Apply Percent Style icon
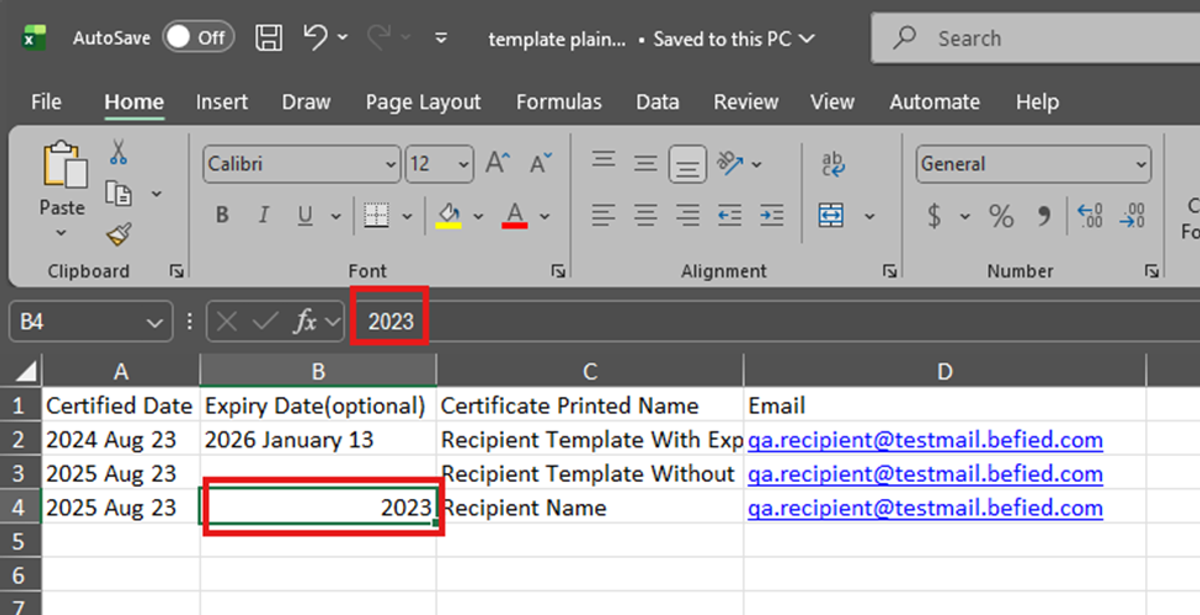Viewport: 1200px width, 615px height. click(x=1001, y=215)
